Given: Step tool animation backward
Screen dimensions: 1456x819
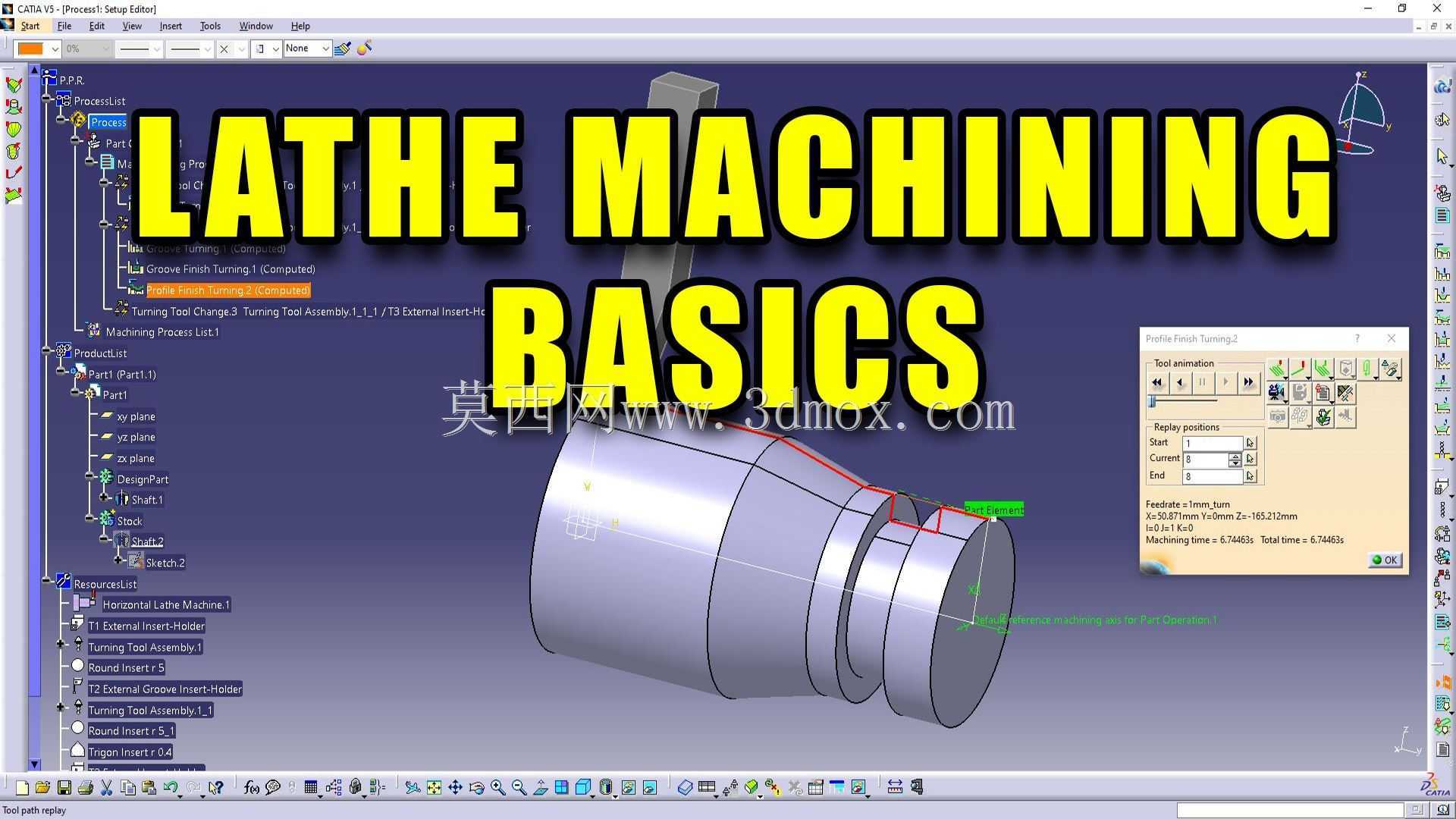Looking at the screenshot, I should [1180, 382].
